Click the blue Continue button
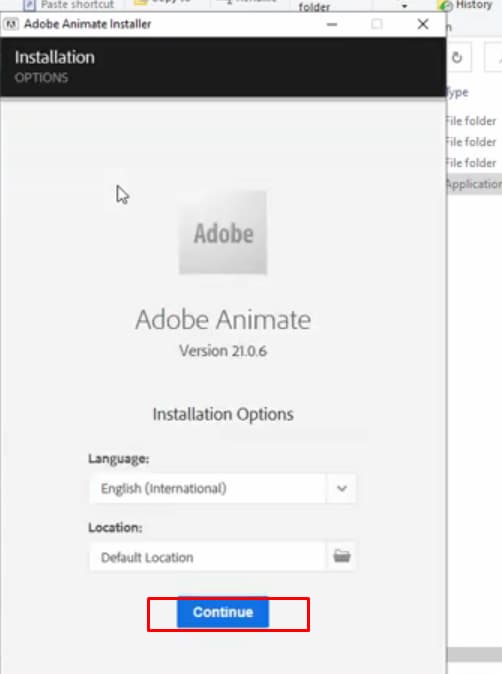 click(223, 612)
